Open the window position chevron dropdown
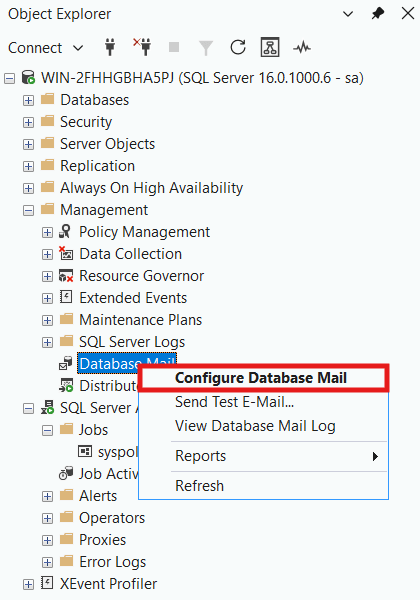 [x=348, y=14]
